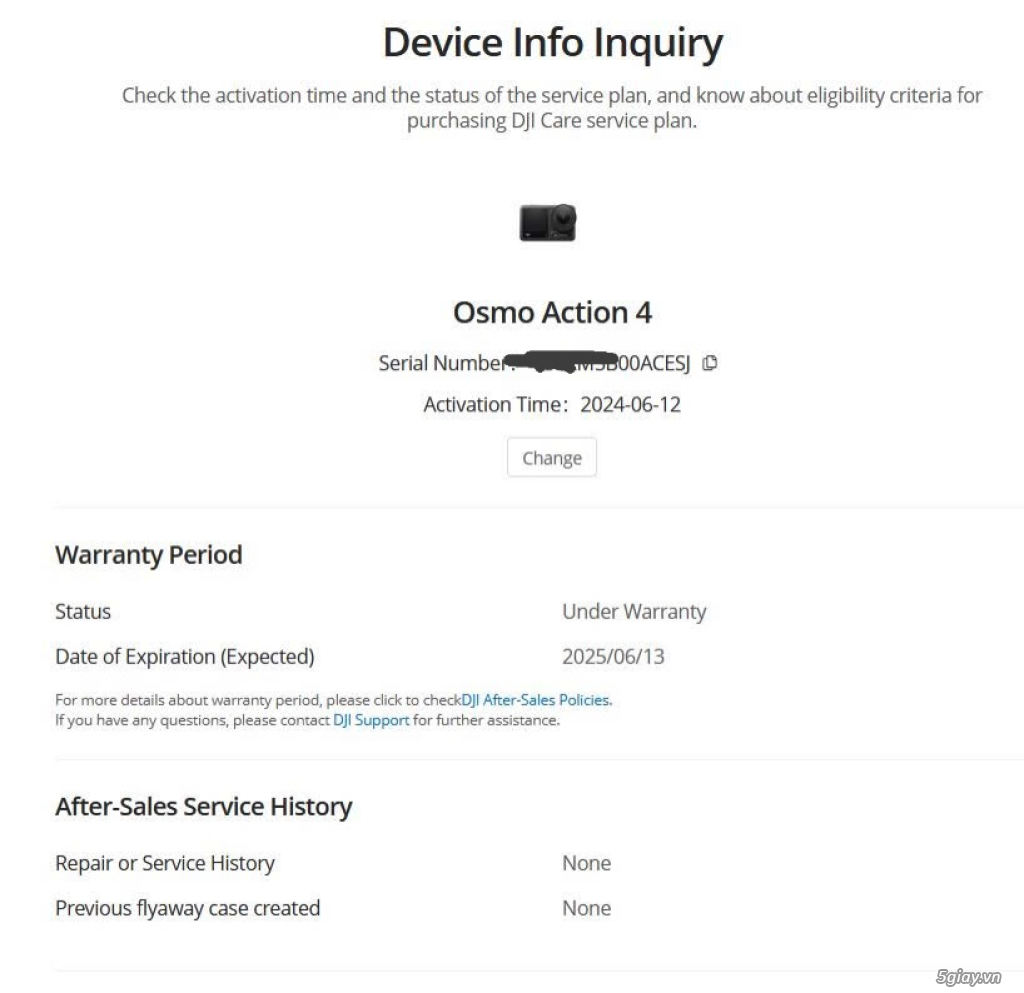Click the After-Sales Service History heading

(204, 806)
